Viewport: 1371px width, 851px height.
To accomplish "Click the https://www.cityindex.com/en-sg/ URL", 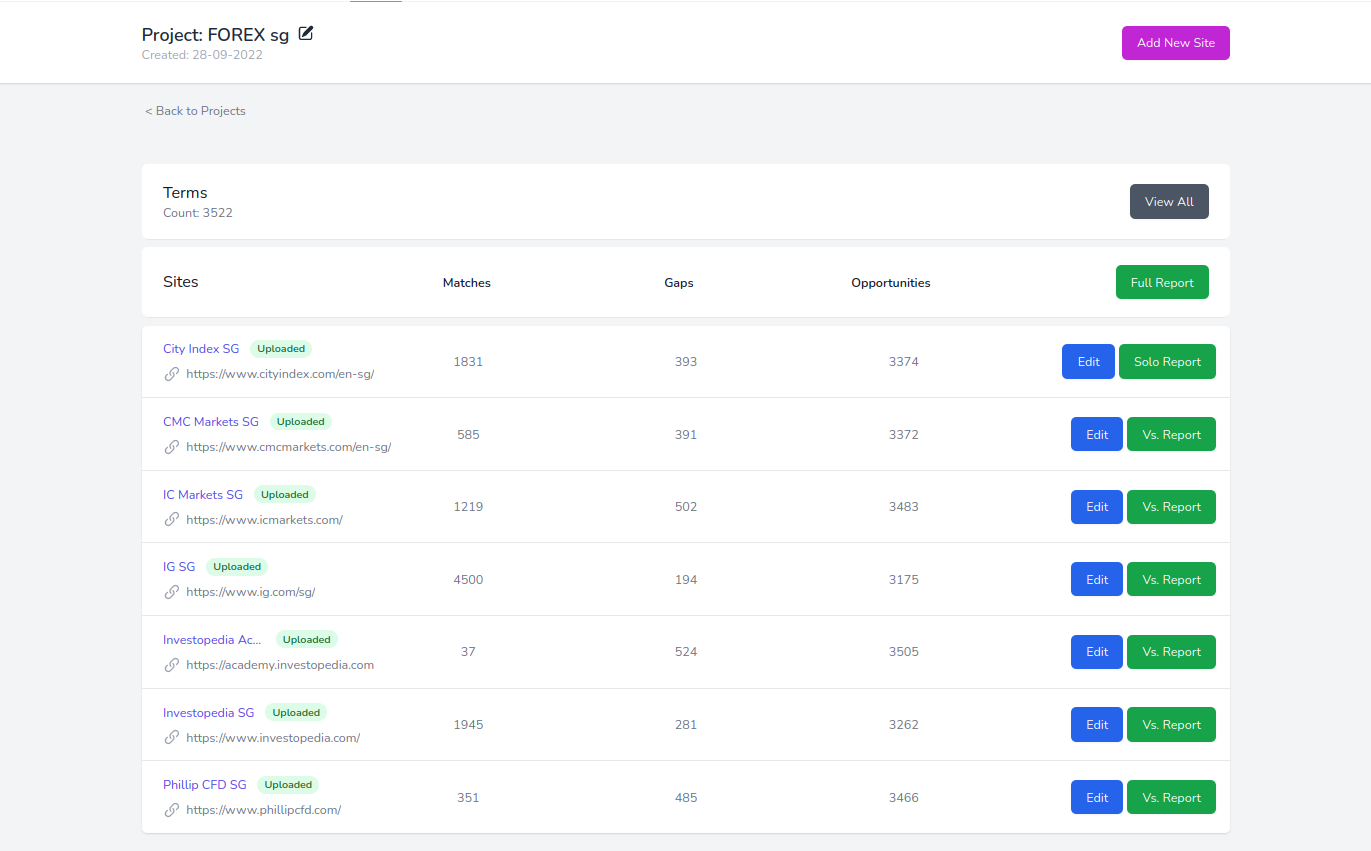I will point(280,374).
